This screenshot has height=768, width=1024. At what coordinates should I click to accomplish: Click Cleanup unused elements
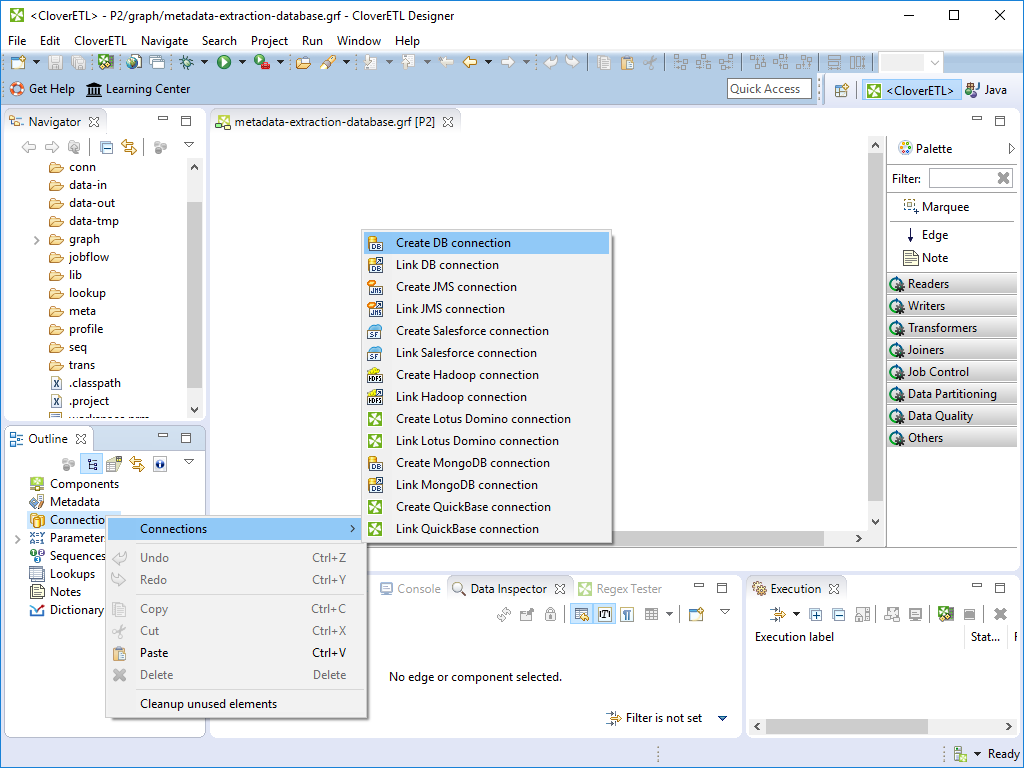pyautogui.click(x=236, y=704)
